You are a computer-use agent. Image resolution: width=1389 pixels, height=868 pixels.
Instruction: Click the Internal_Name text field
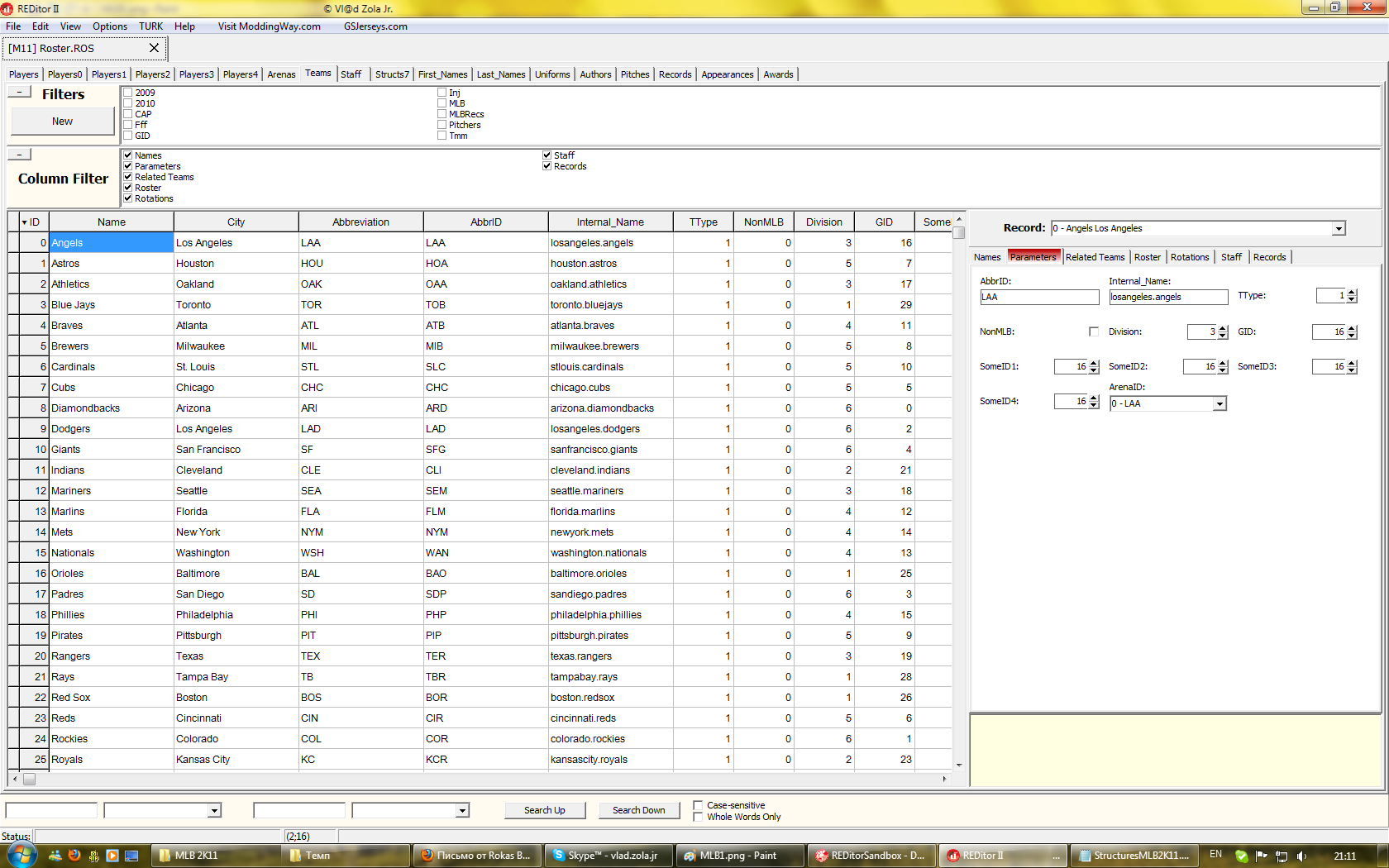[x=1168, y=297]
